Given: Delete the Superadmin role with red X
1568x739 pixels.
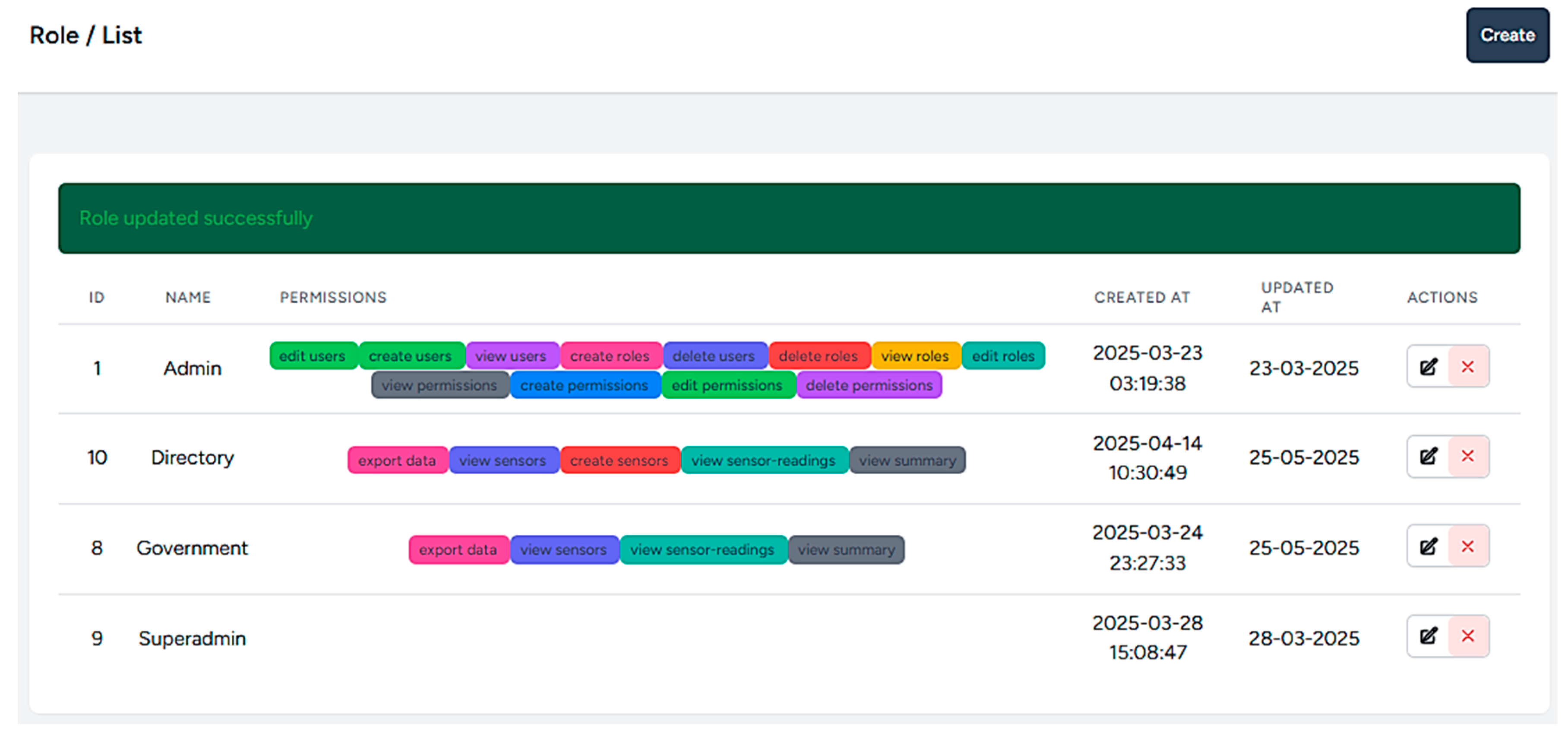Looking at the screenshot, I should (1468, 636).
